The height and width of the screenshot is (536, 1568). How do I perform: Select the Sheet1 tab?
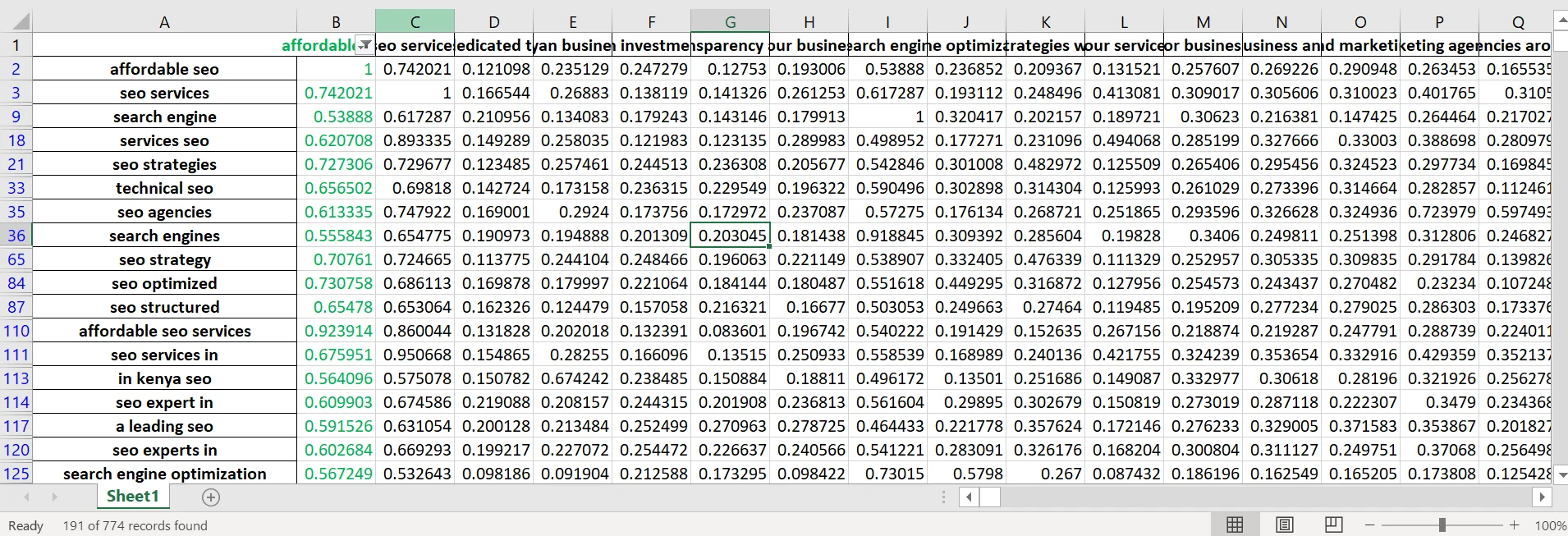133,496
